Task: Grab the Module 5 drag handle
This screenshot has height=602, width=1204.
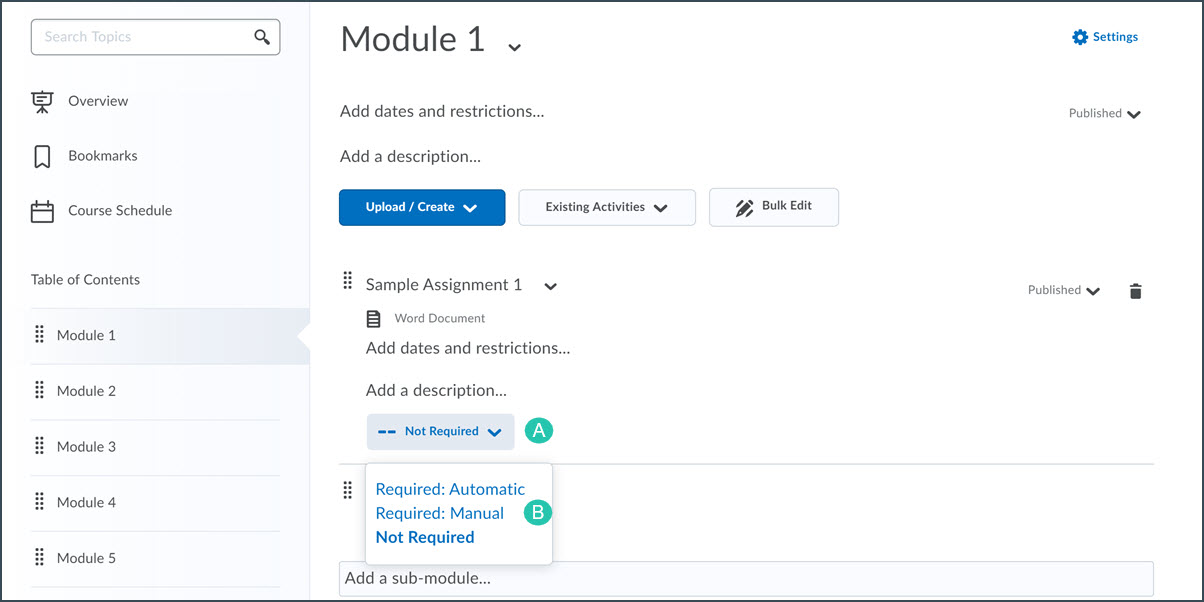Action: click(40, 558)
